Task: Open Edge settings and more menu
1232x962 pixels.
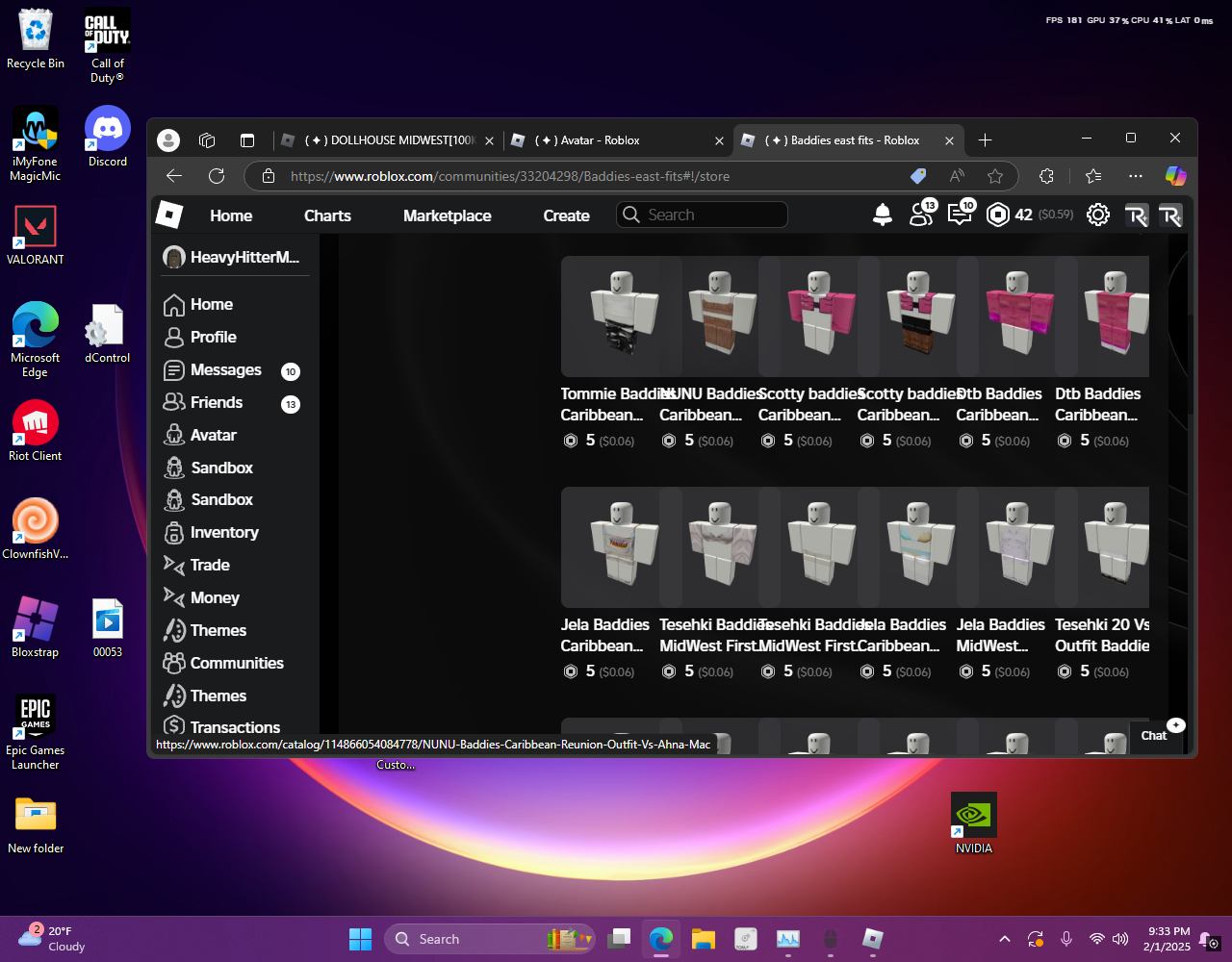Action: tap(1136, 176)
